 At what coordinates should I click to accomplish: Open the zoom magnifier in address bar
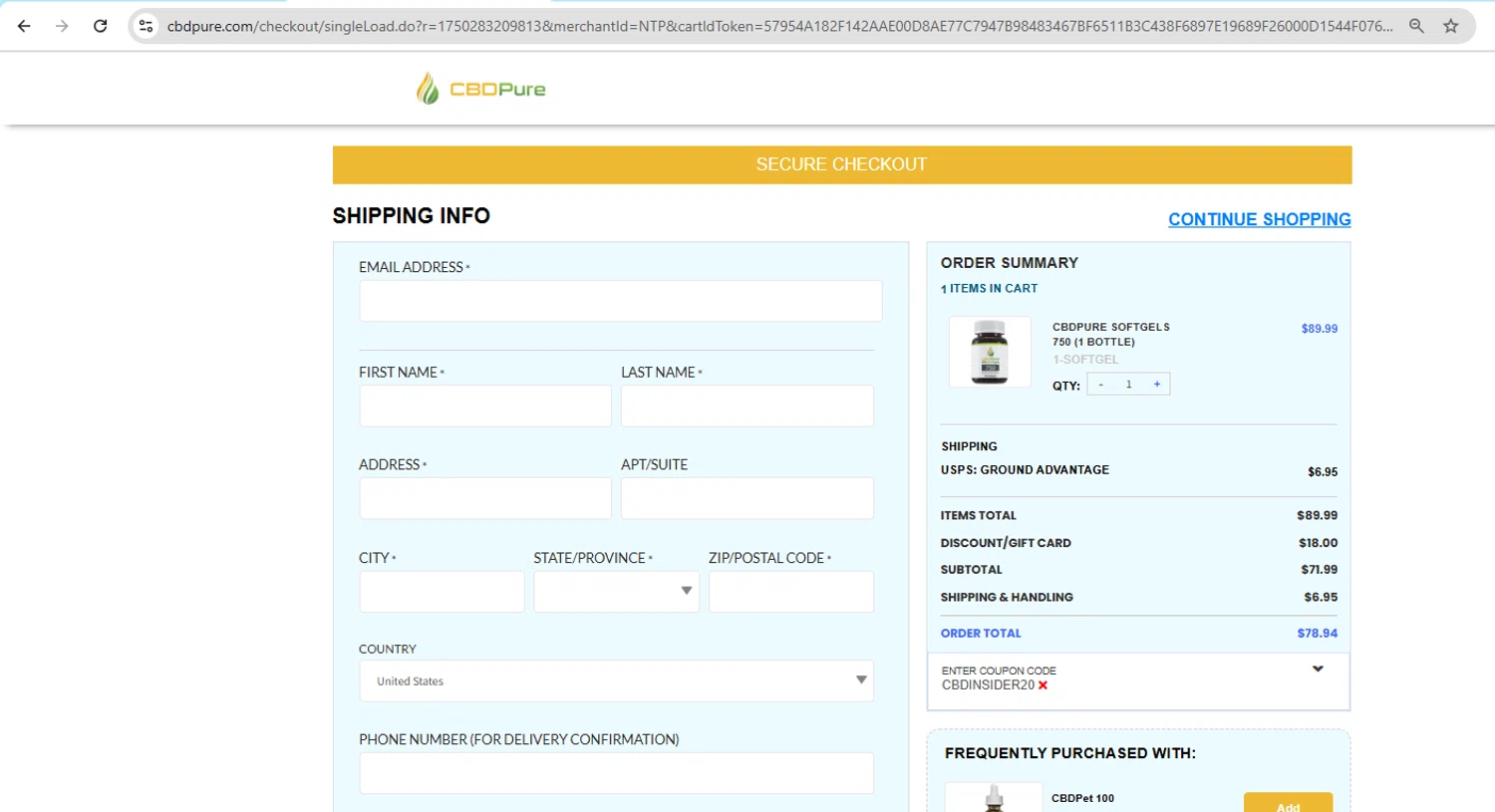tap(1416, 26)
